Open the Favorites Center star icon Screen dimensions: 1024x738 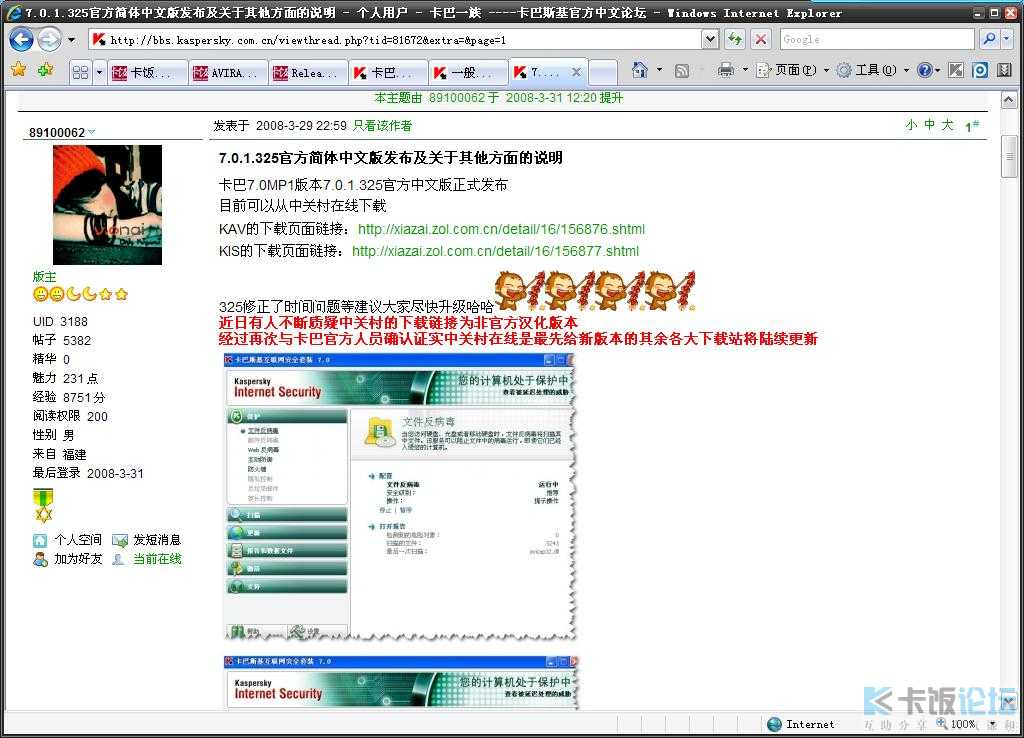(18, 69)
